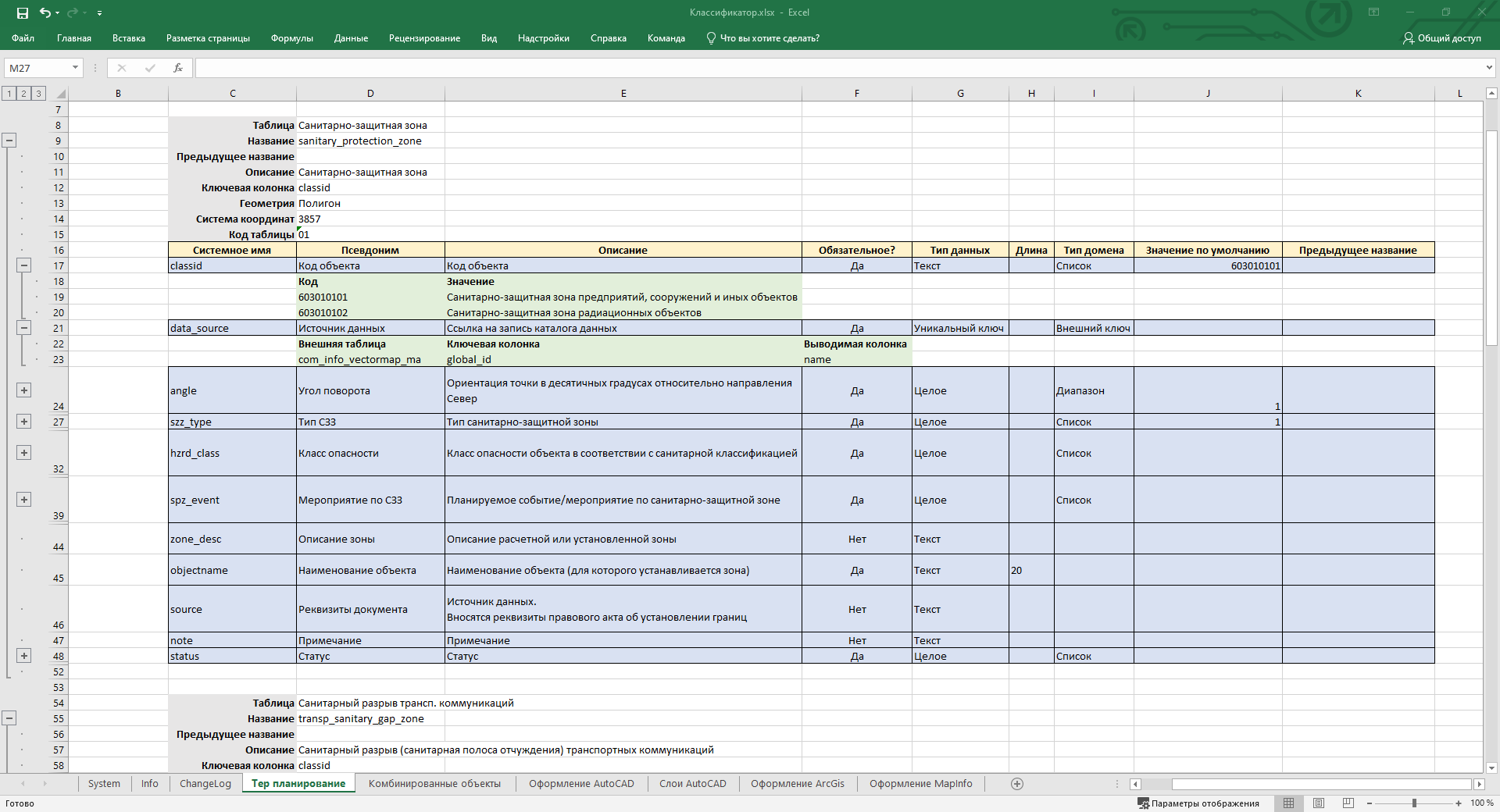
Task: Select column E header
Action: tap(623, 94)
